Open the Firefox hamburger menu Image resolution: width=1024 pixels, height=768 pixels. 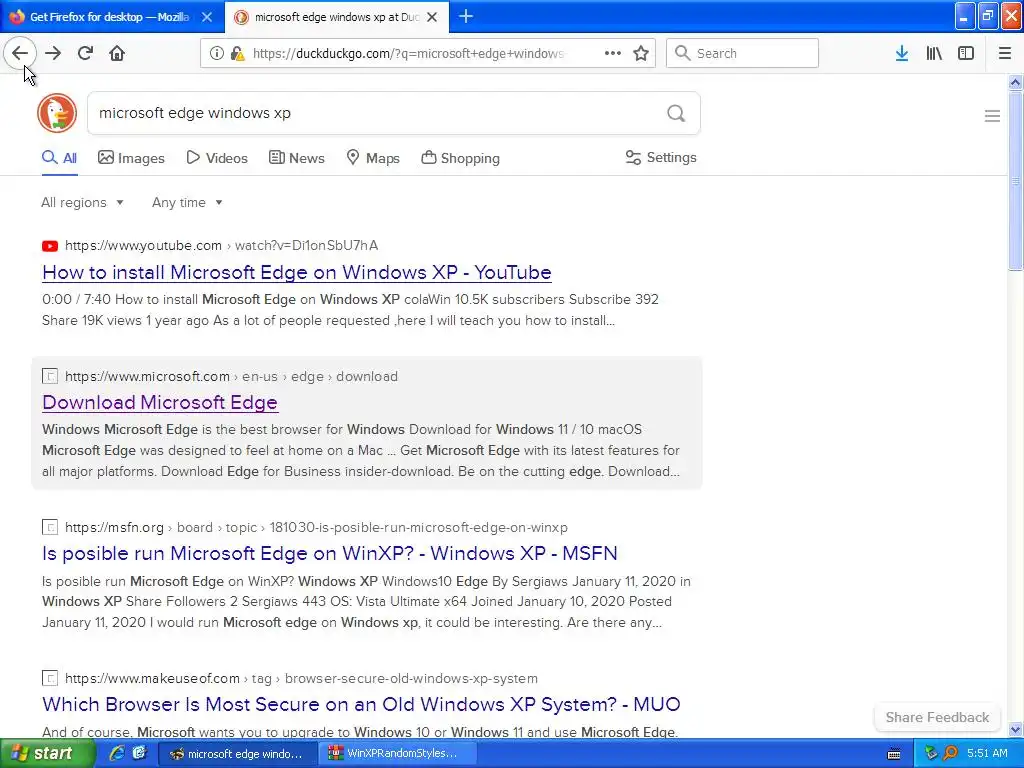tap(1005, 53)
